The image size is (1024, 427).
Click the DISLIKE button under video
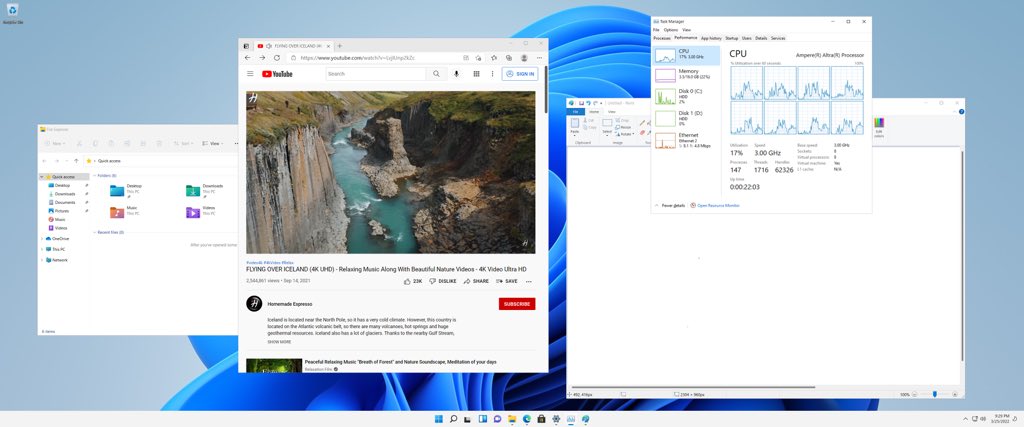pos(443,281)
